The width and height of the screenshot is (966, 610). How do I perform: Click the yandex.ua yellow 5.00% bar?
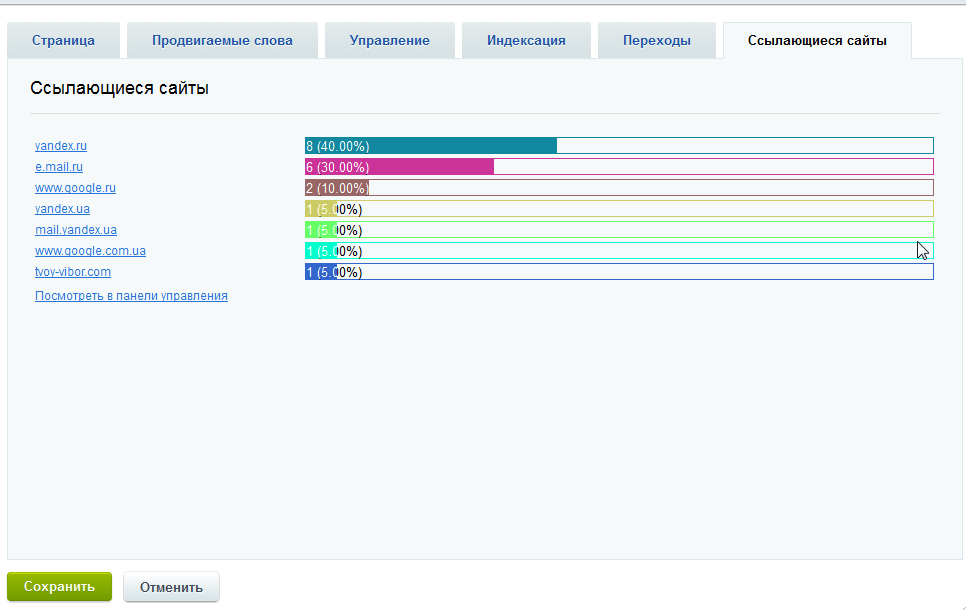point(619,209)
